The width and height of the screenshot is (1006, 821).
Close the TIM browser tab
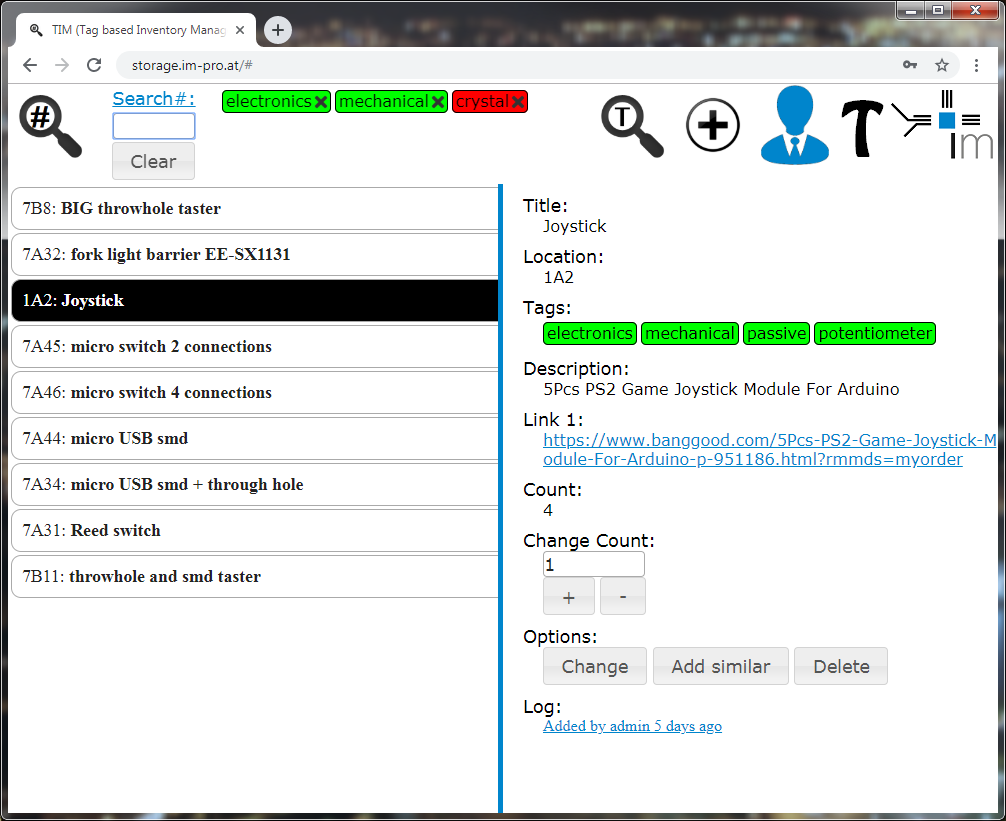(x=240, y=30)
